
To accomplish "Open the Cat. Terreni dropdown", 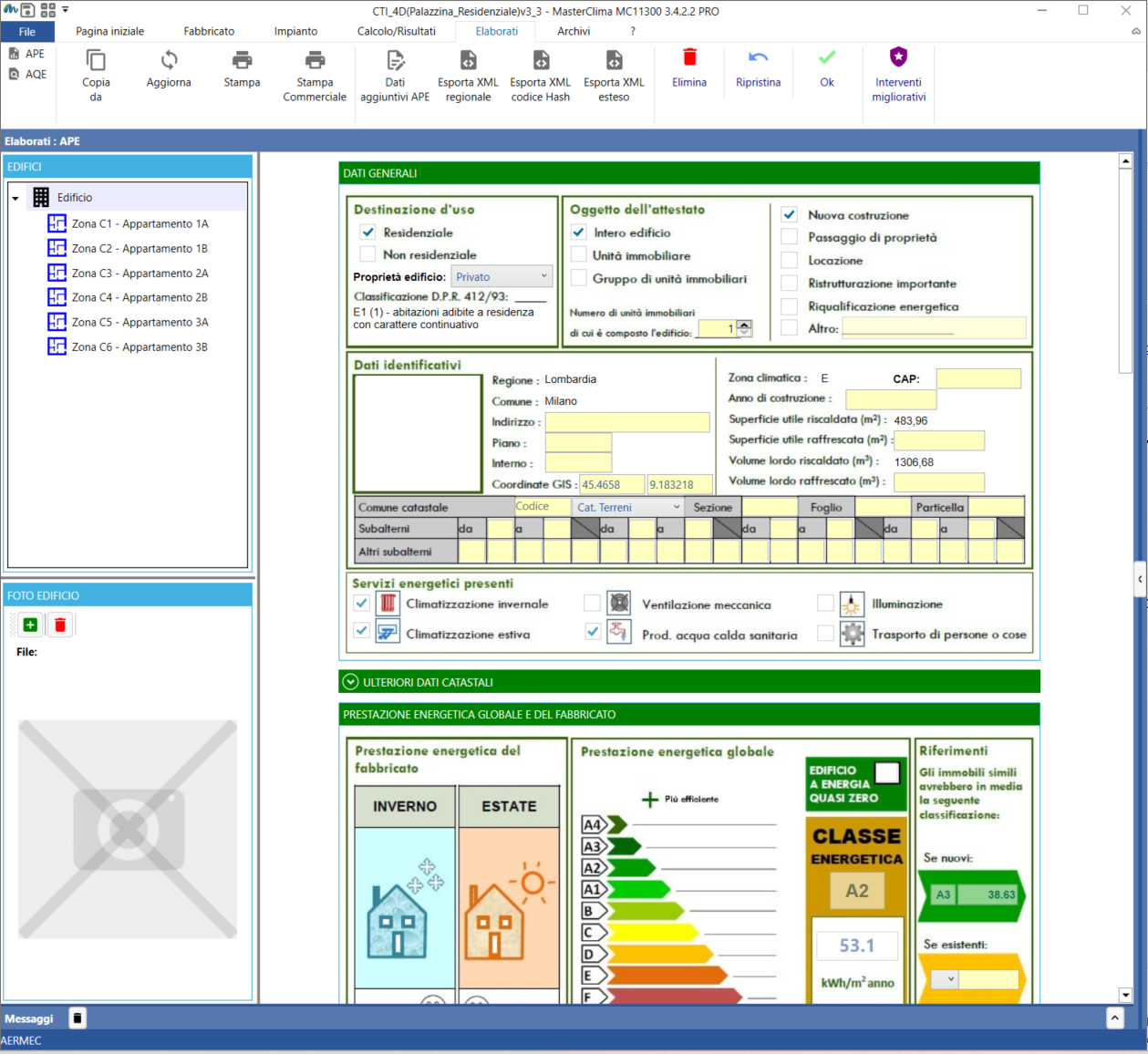I will pyautogui.click(x=628, y=507).
